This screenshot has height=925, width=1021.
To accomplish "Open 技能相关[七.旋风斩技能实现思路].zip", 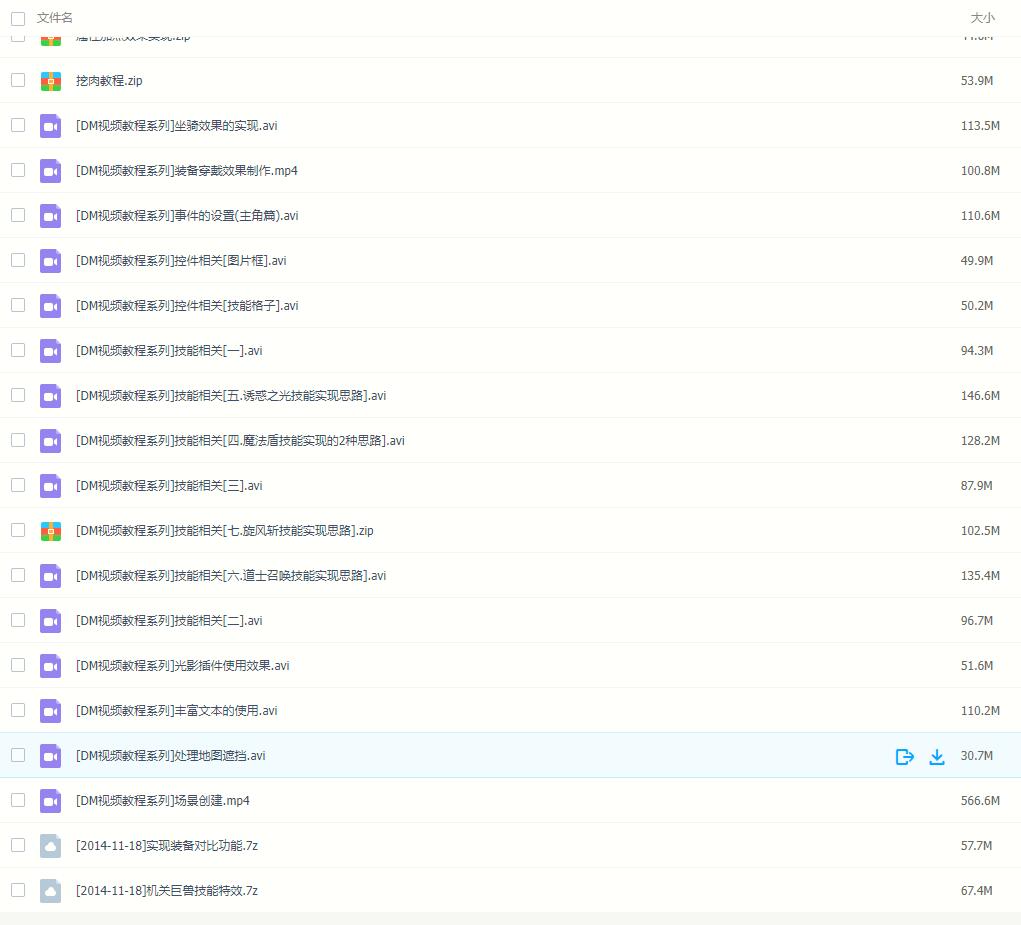I will 225,531.
